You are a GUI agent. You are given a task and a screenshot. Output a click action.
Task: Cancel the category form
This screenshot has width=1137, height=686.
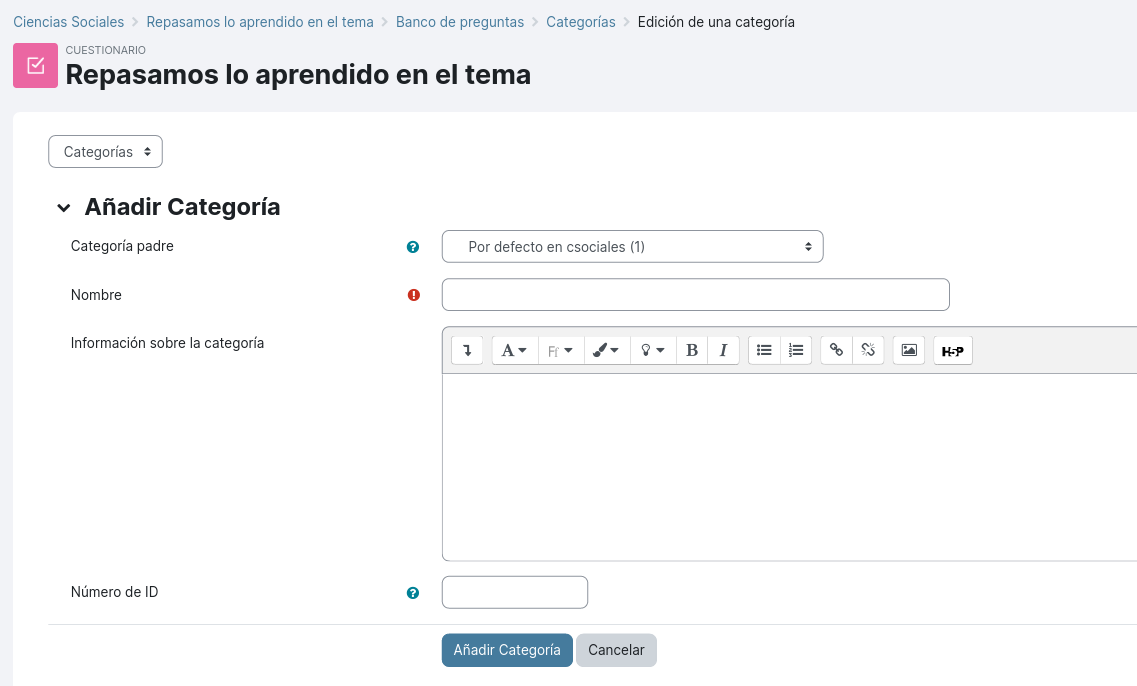click(616, 650)
